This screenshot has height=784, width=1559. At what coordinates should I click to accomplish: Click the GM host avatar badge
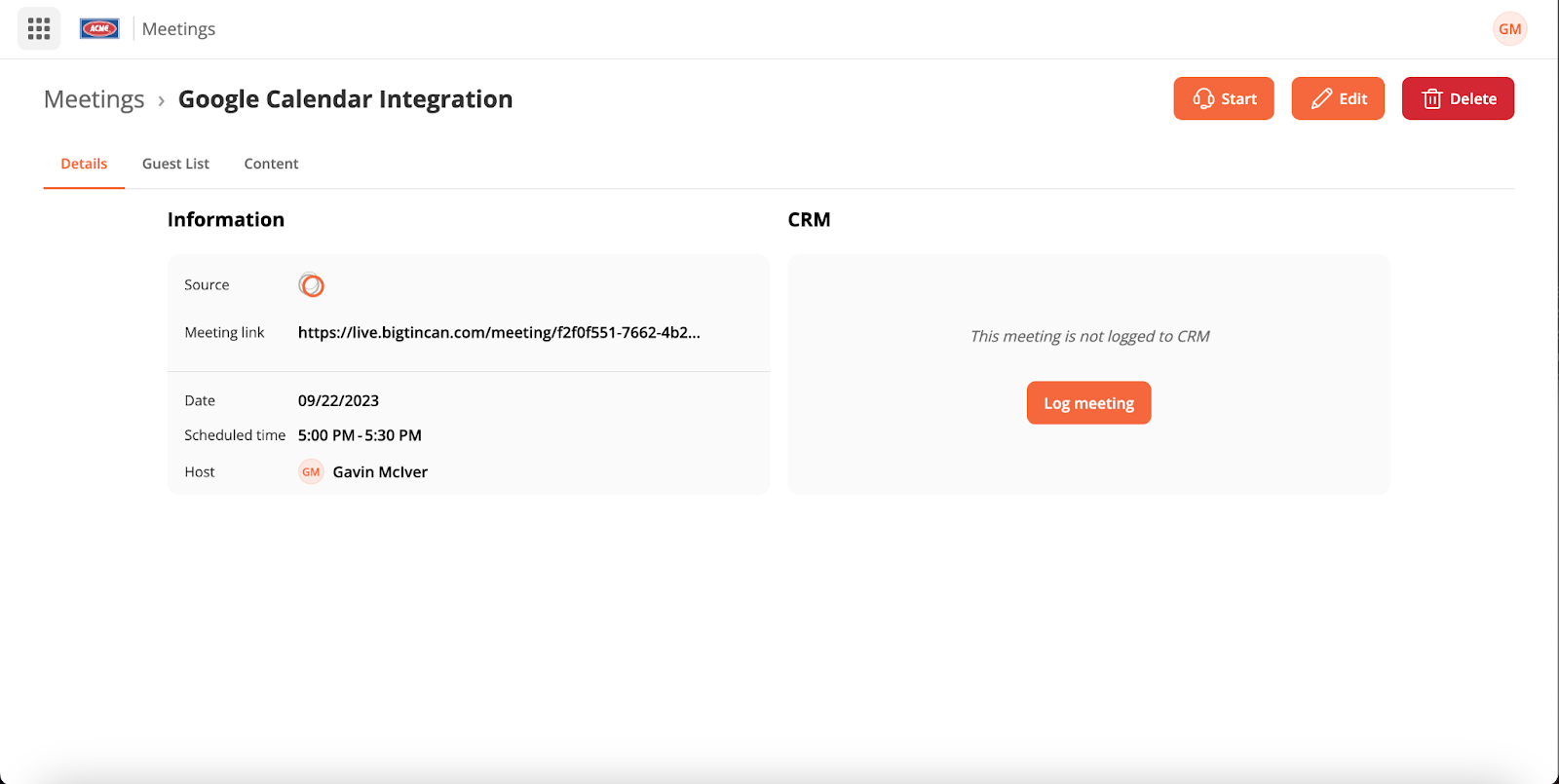[x=311, y=472]
